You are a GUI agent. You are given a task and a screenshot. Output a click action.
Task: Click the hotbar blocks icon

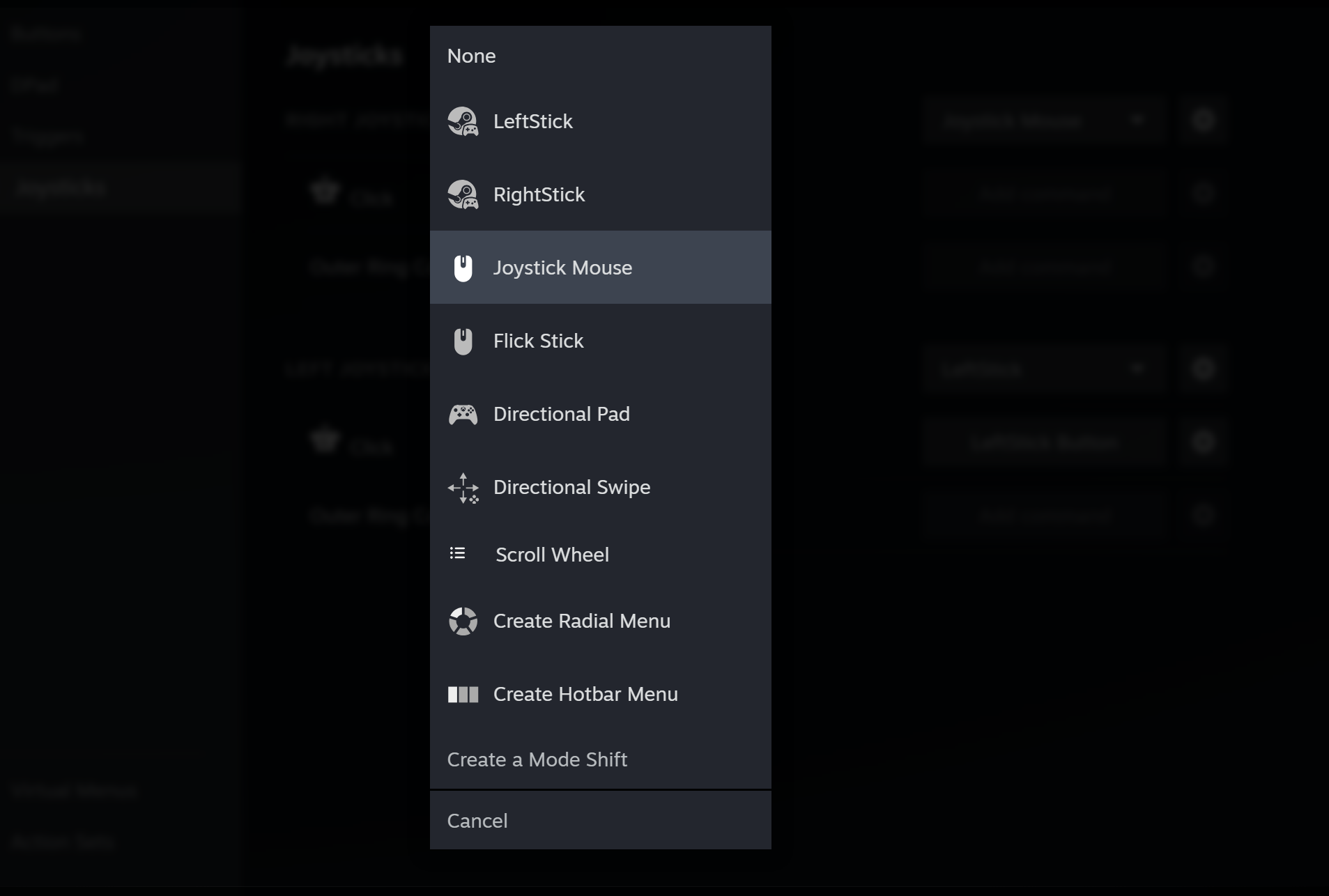(463, 694)
